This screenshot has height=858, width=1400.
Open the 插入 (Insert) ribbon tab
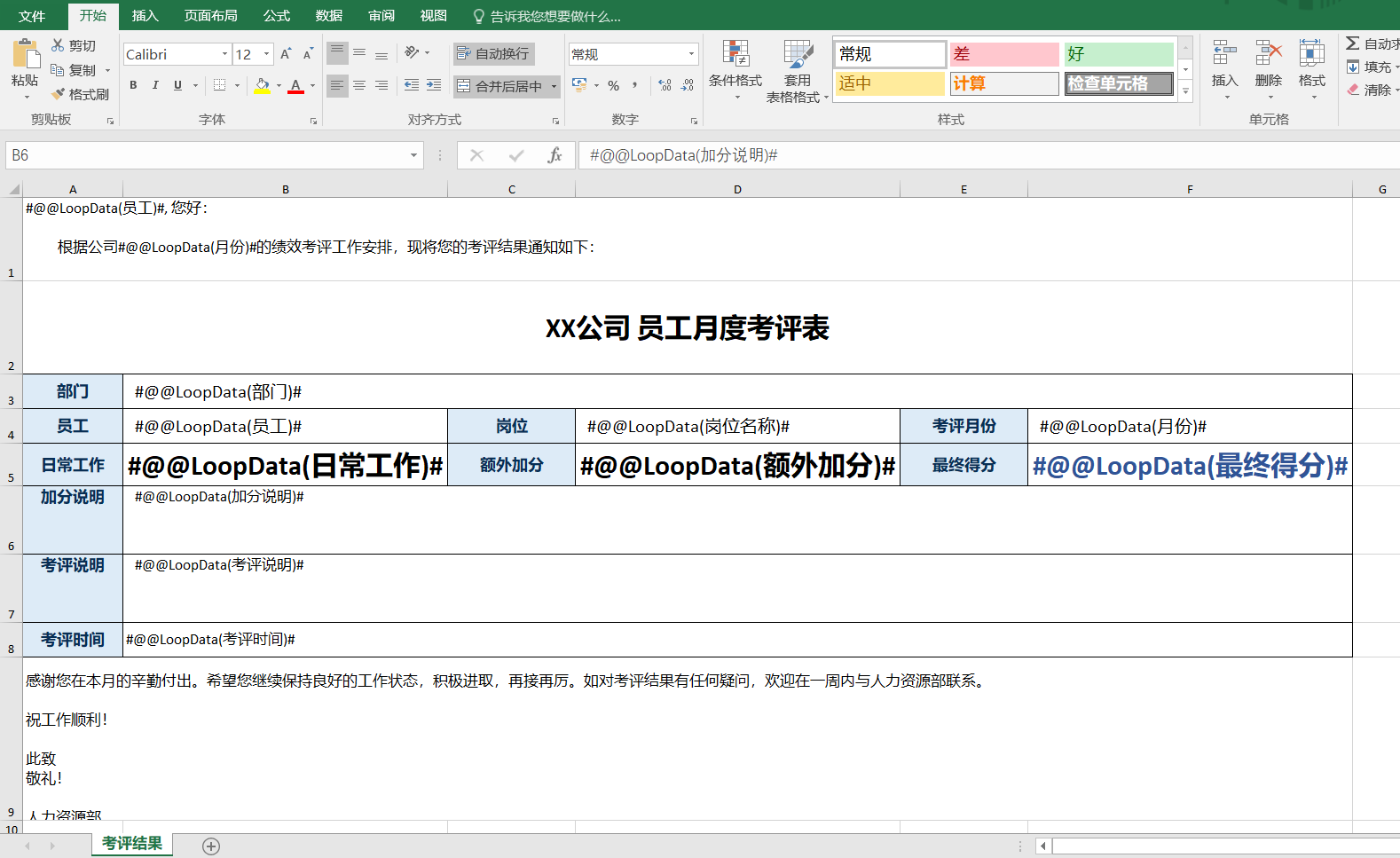coord(145,16)
